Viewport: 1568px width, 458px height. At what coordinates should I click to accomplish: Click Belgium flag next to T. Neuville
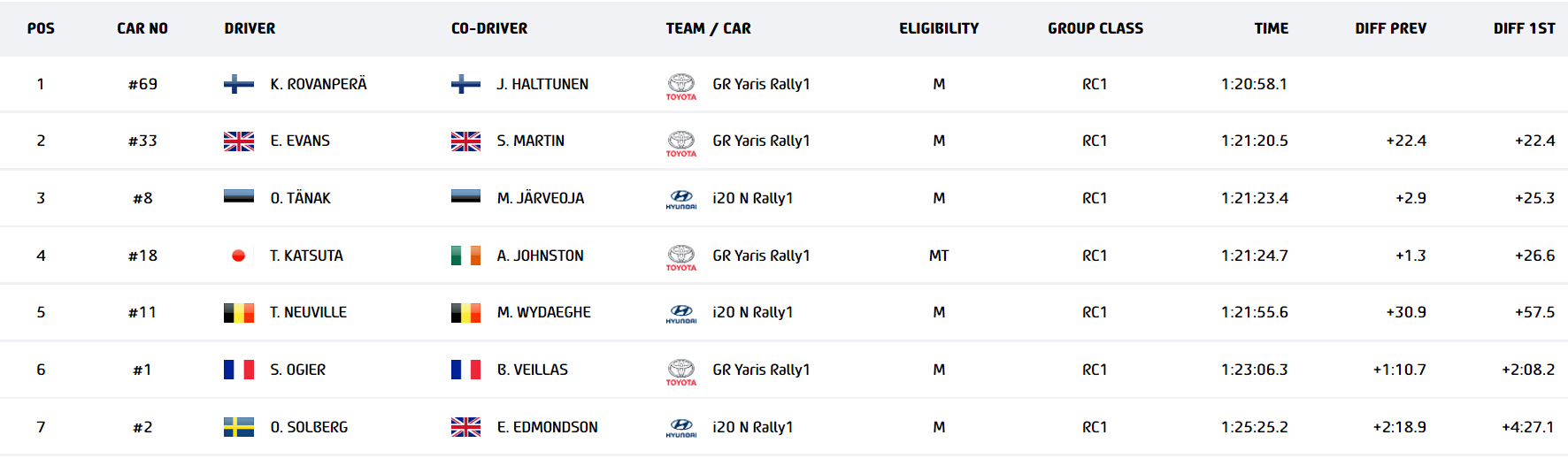click(x=239, y=312)
